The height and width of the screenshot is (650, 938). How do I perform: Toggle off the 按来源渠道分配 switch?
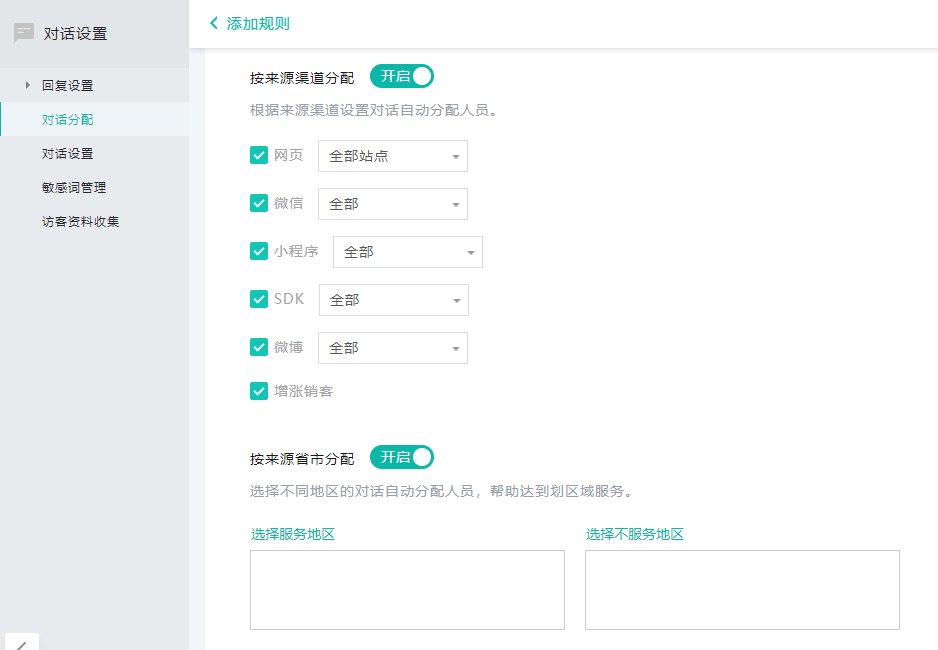coord(402,76)
